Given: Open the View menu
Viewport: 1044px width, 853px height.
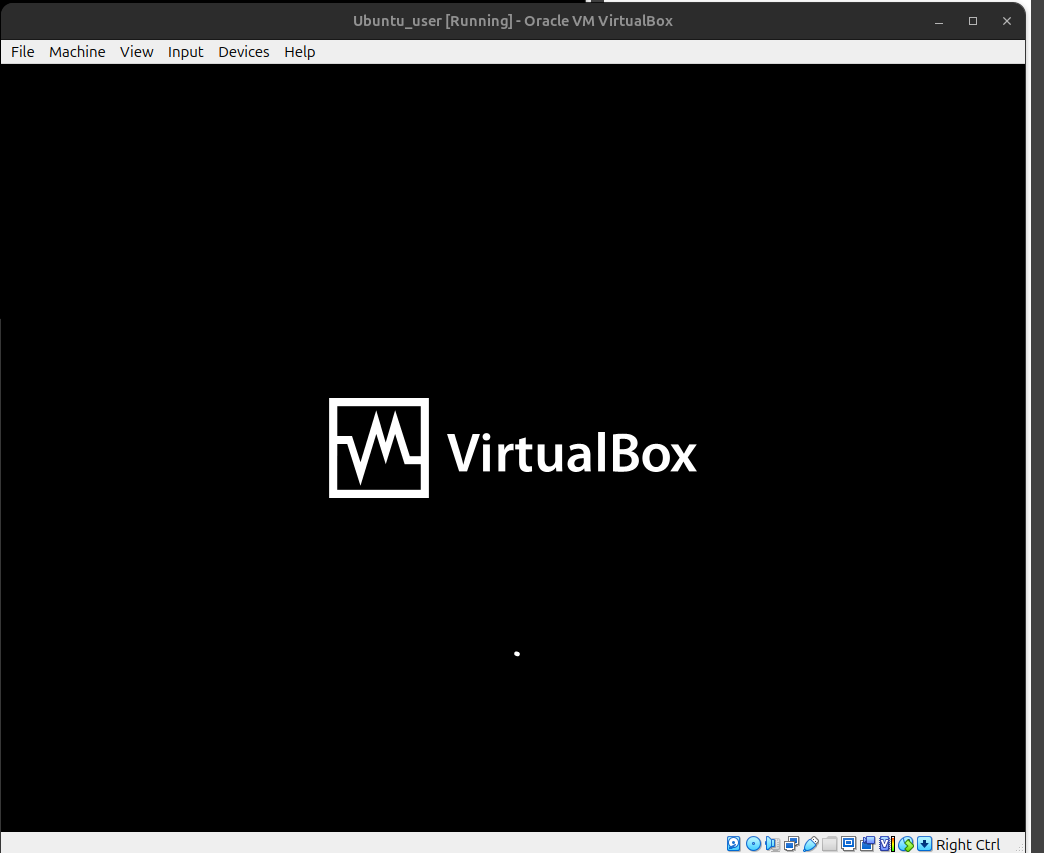Looking at the screenshot, I should (136, 52).
